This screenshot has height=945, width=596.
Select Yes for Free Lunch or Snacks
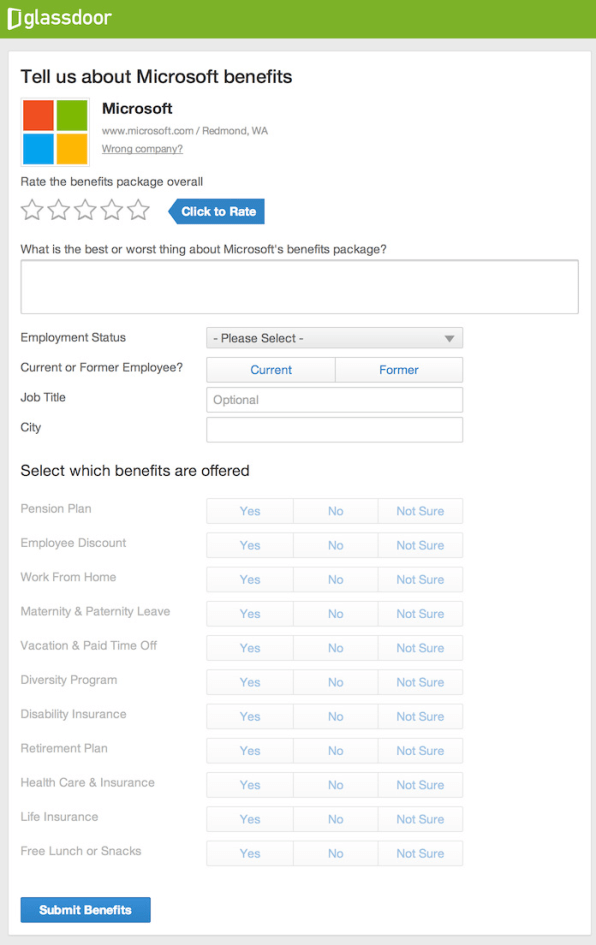pos(249,853)
